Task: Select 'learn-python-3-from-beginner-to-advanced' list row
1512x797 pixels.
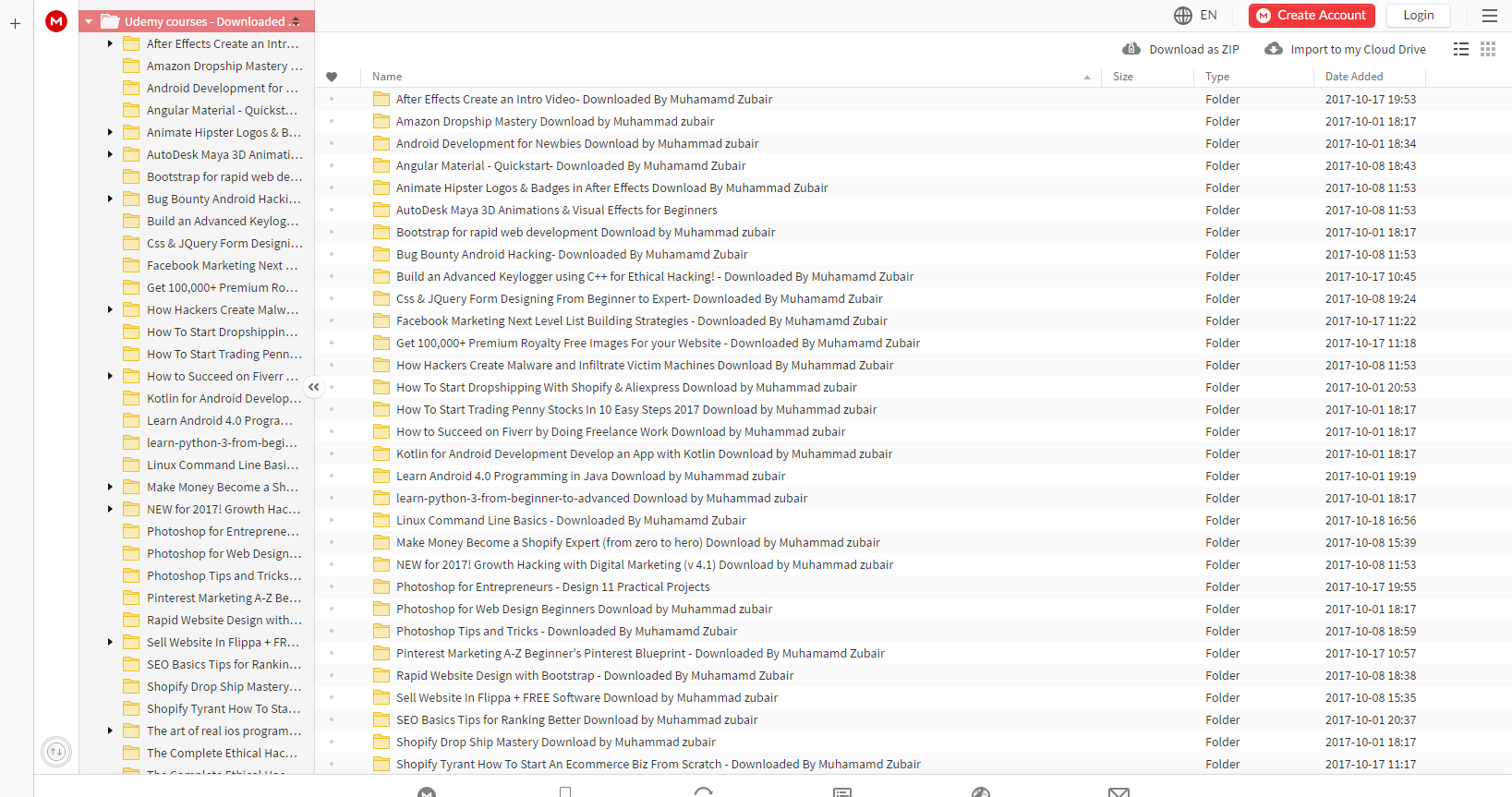Action: [x=913, y=498]
